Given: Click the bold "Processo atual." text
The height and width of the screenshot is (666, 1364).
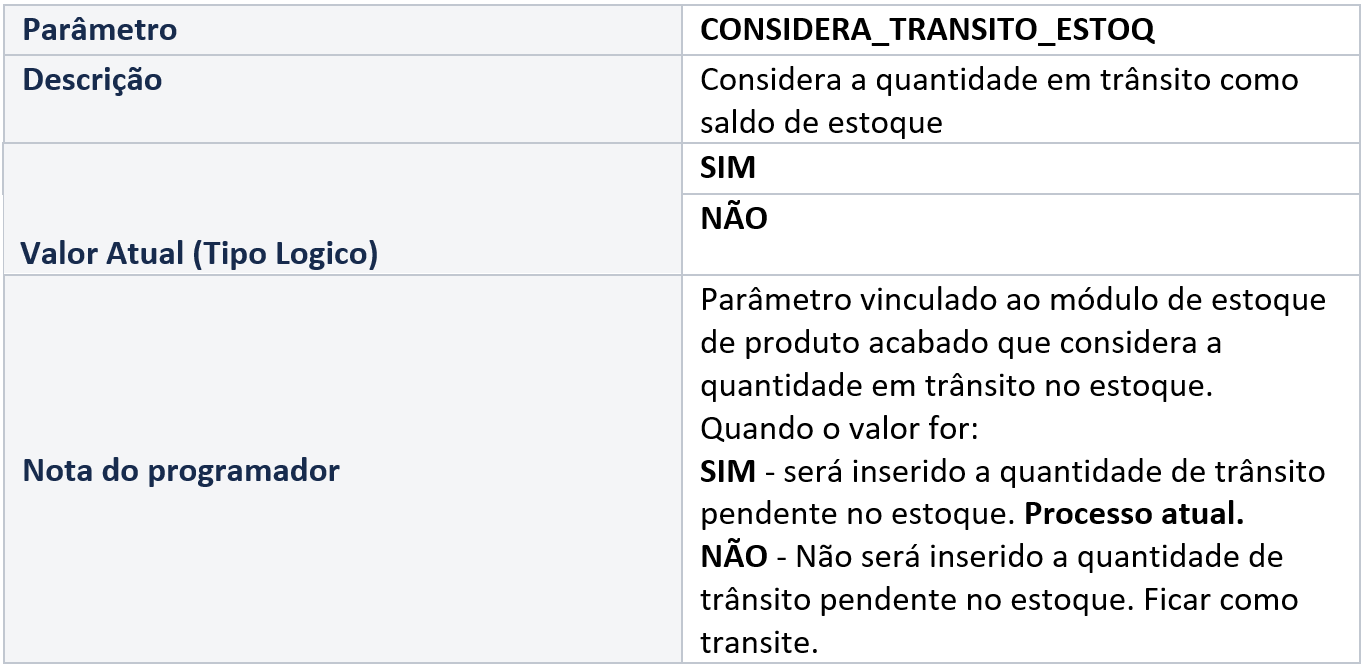Looking at the screenshot, I should (1135, 513).
